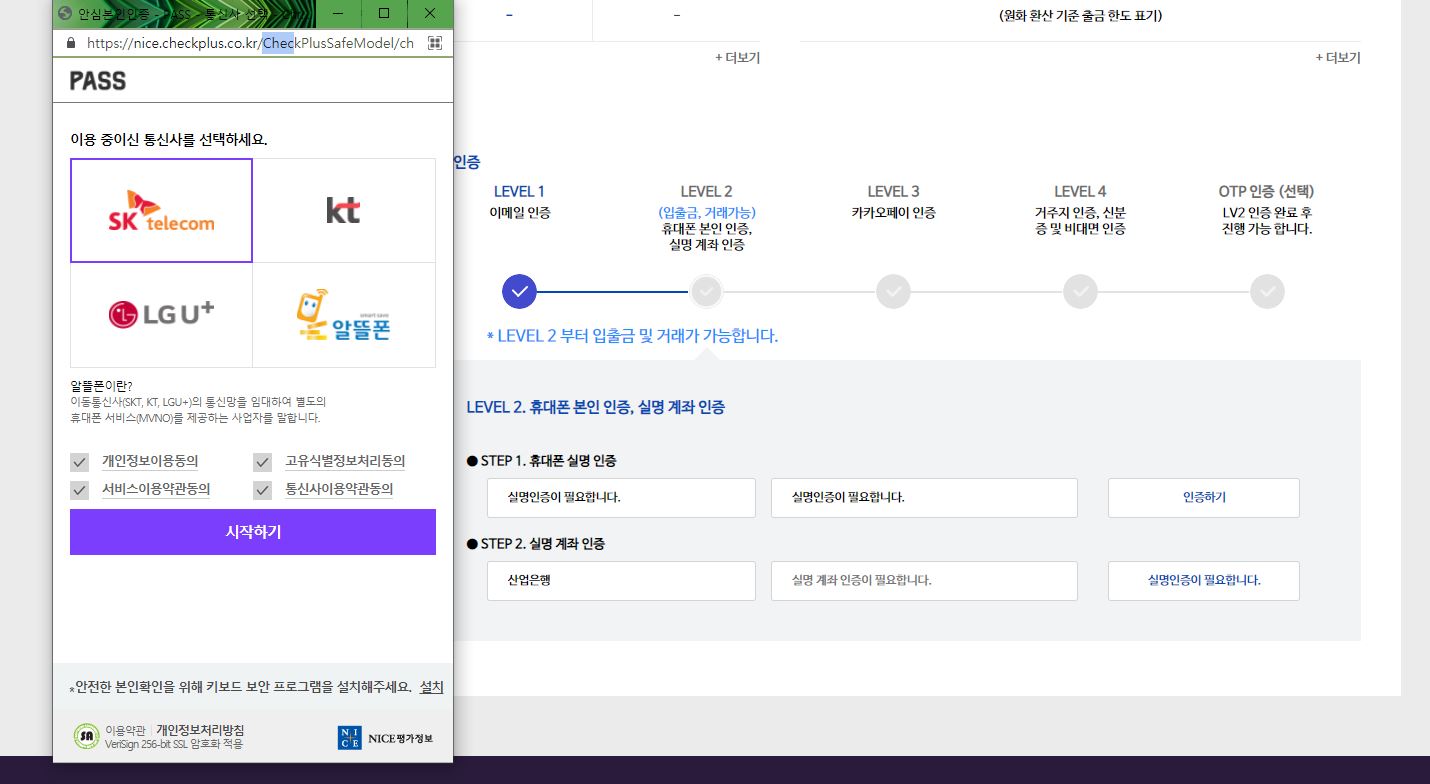Screen dimensions: 1430x784
Task: Select the LEVEL 4 heading
Action: point(1080,191)
